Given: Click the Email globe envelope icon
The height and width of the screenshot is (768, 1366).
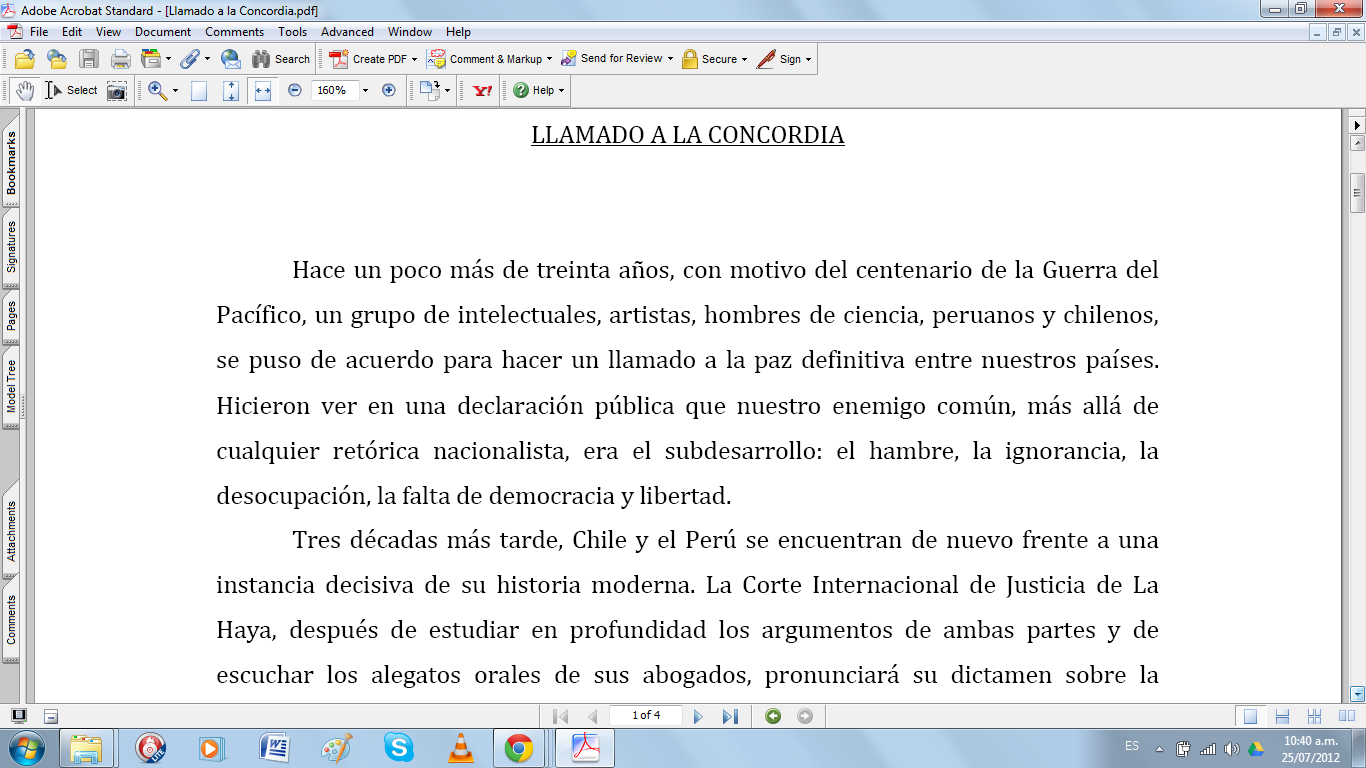Looking at the screenshot, I should pyautogui.click(x=231, y=59).
